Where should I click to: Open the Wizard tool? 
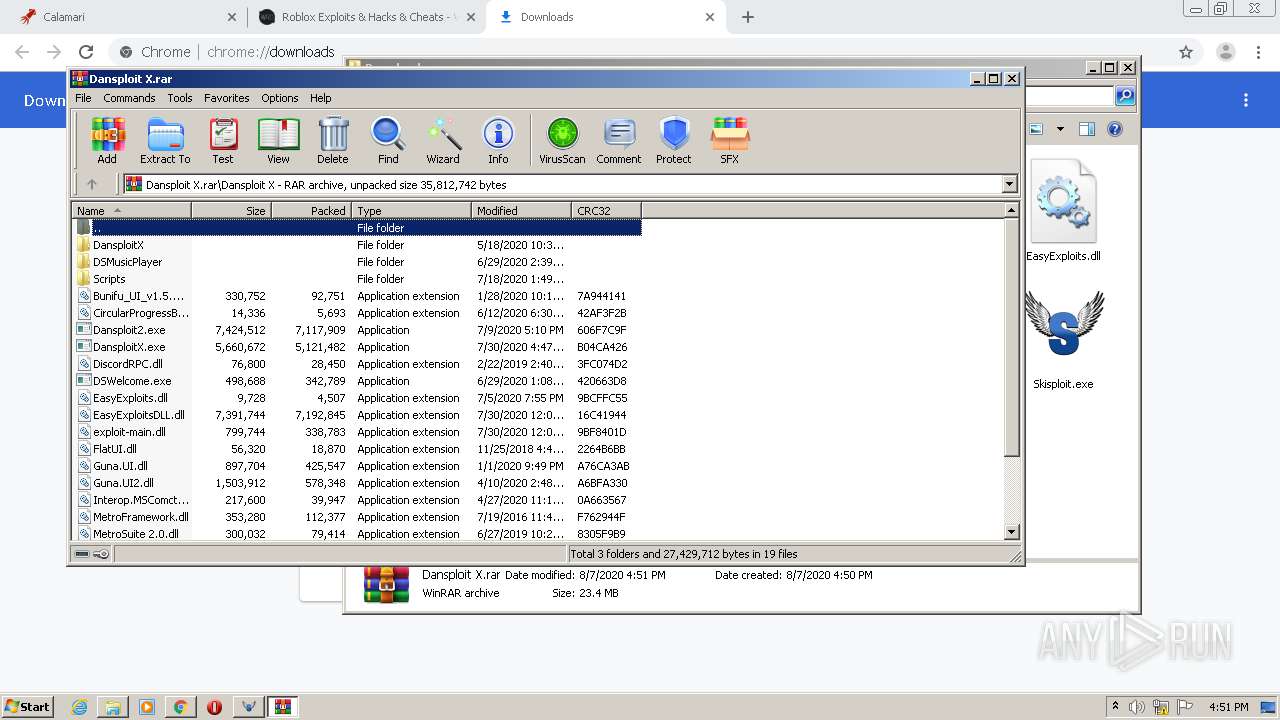[x=443, y=139]
